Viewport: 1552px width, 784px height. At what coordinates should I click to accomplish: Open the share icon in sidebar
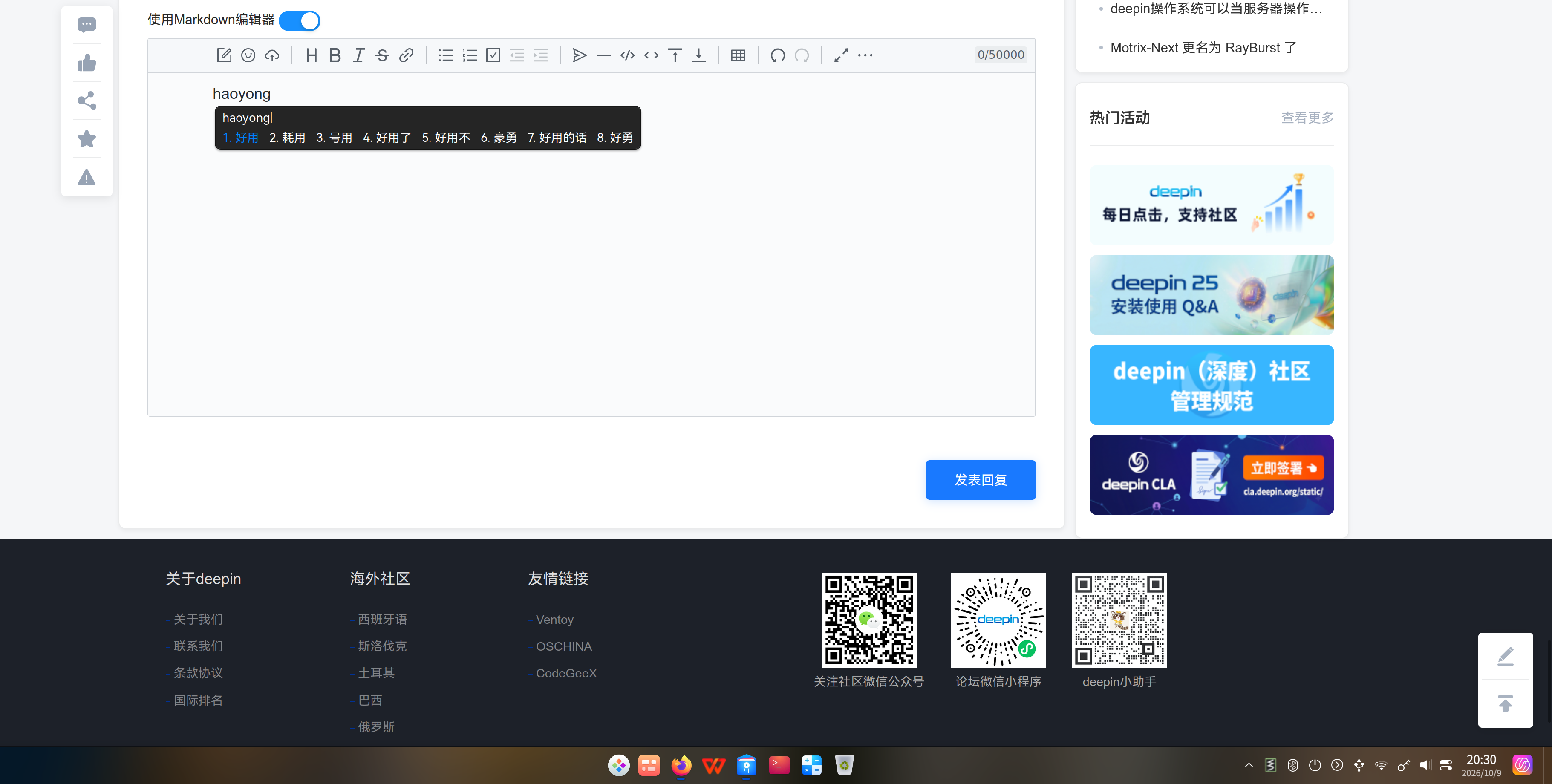click(x=87, y=101)
